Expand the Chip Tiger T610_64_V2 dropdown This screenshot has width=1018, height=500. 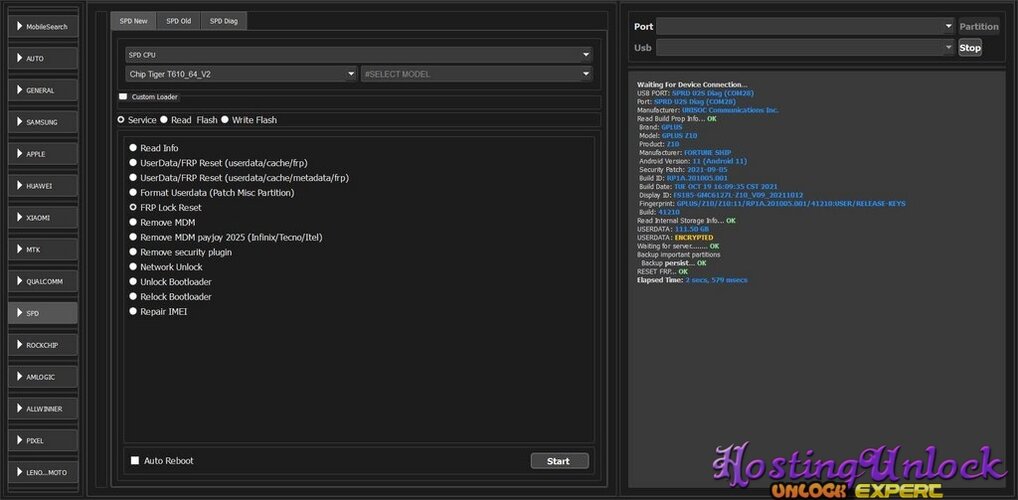(242, 74)
